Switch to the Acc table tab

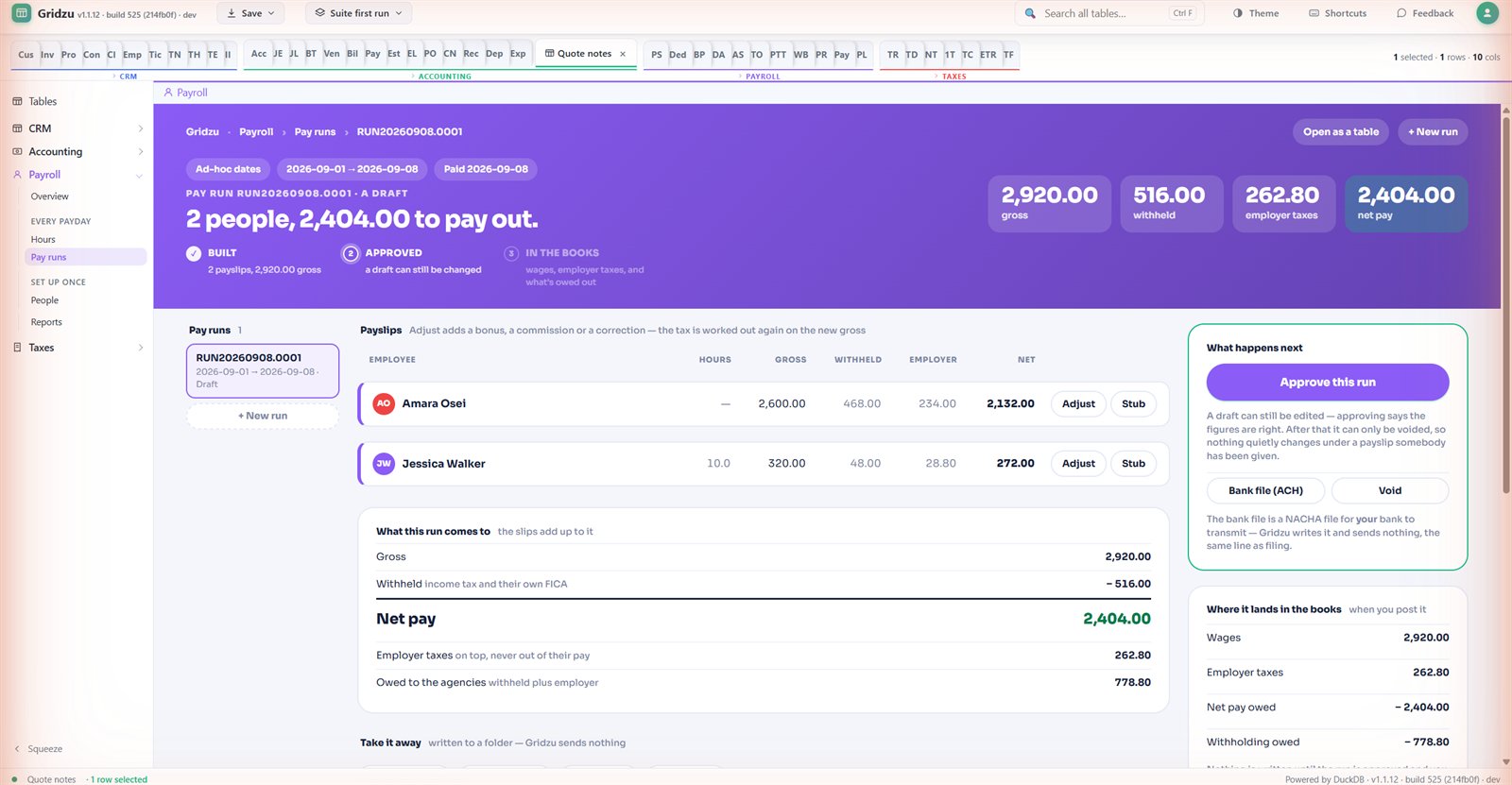click(x=258, y=54)
